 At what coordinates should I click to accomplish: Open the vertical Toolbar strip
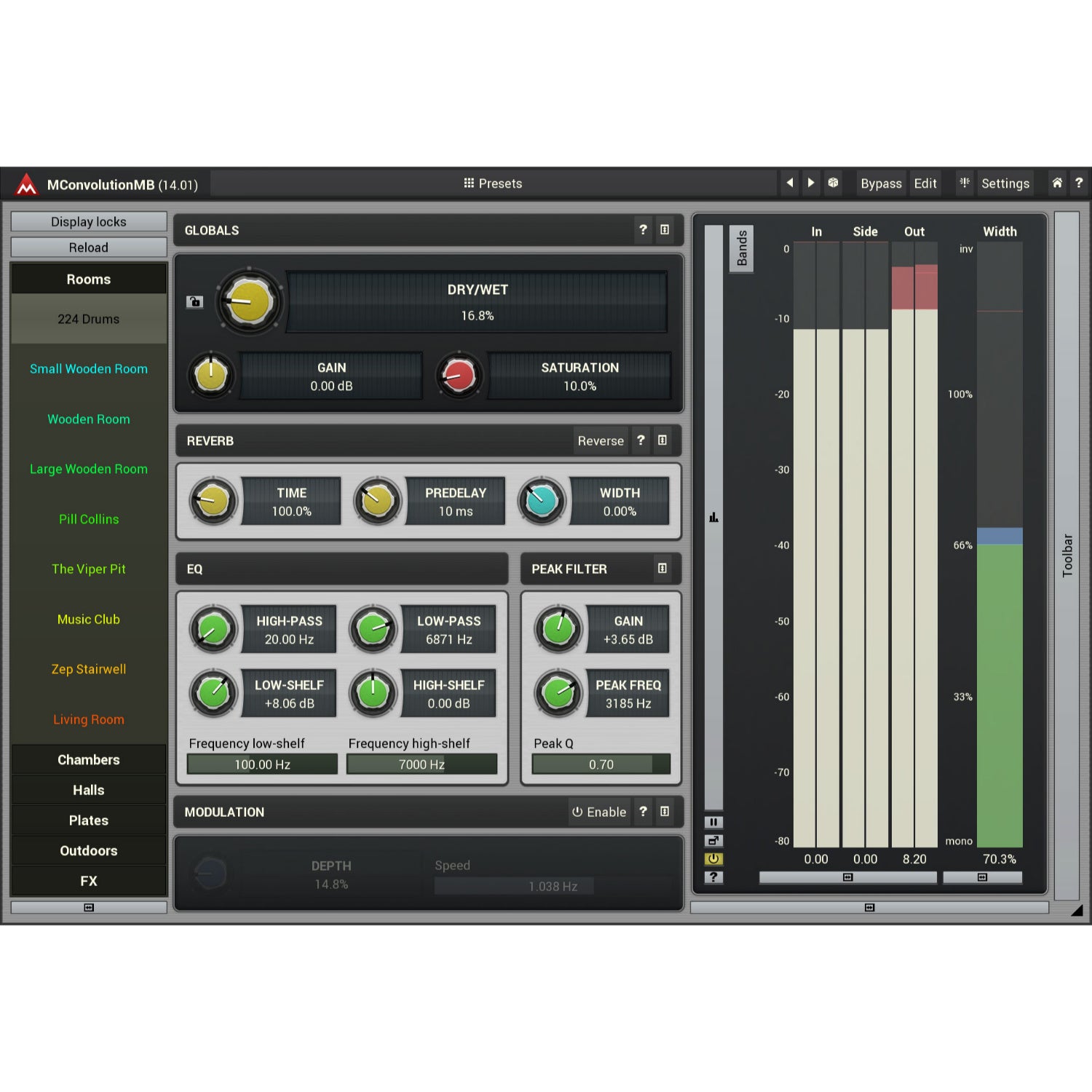(1067, 555)
